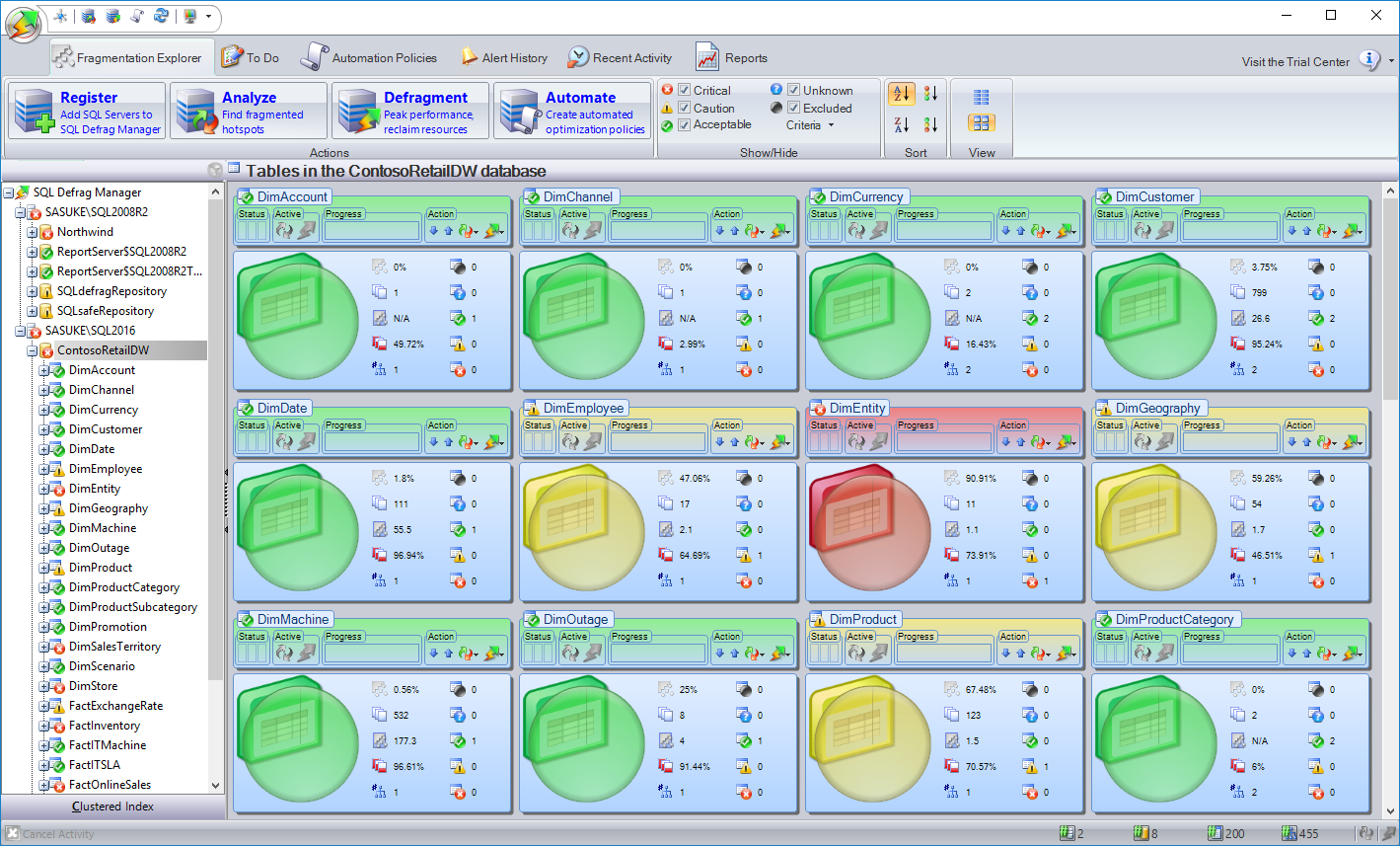This screenshot has height=846, width=1400.
Task: Switch to the list view icon
Action: point(981,97)
